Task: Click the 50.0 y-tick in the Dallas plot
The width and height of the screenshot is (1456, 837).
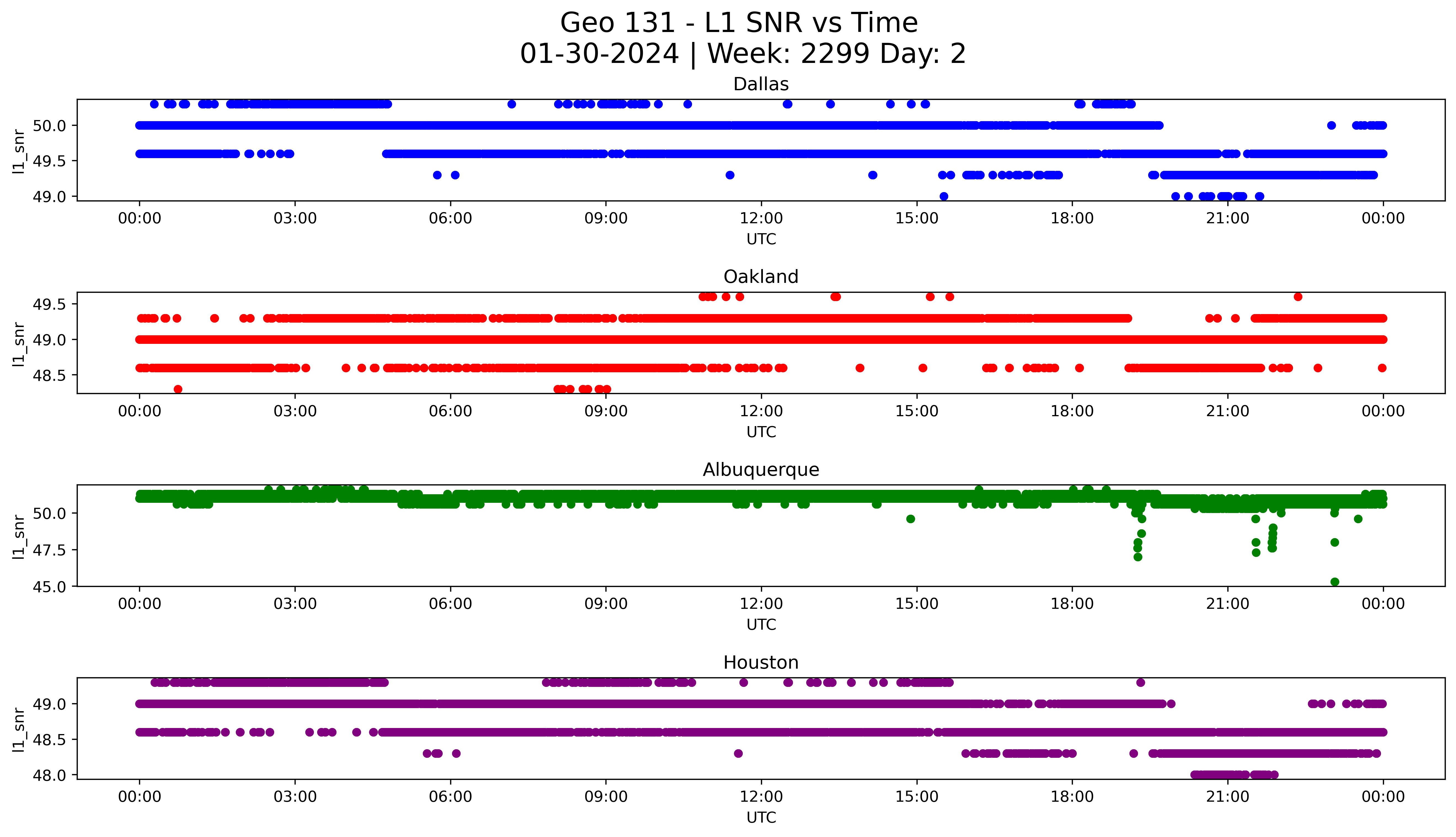Action: coord(49,126)
